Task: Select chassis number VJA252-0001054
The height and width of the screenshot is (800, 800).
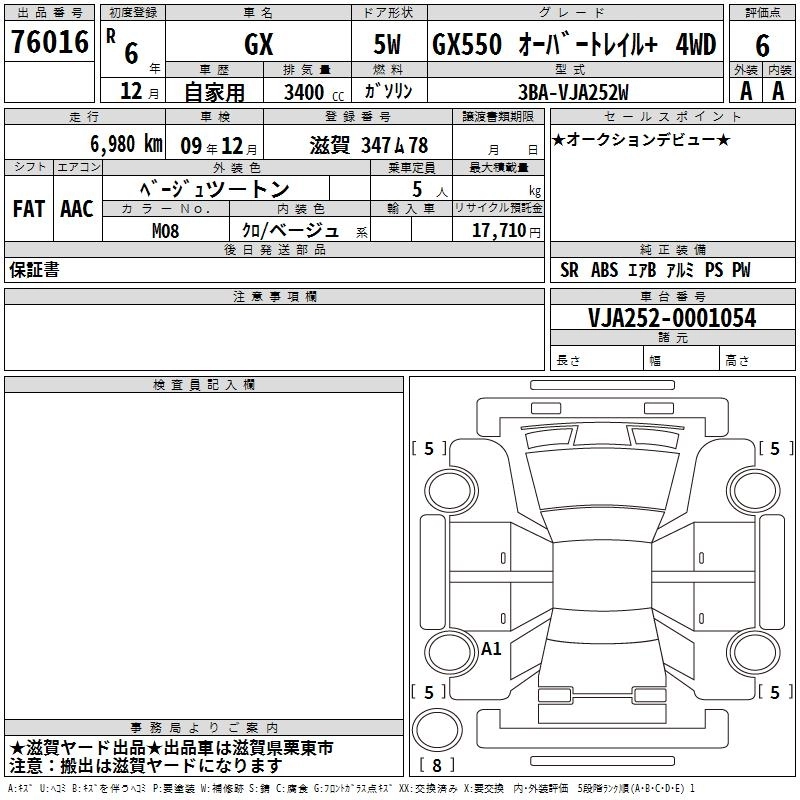Action: tap(672, 317)
